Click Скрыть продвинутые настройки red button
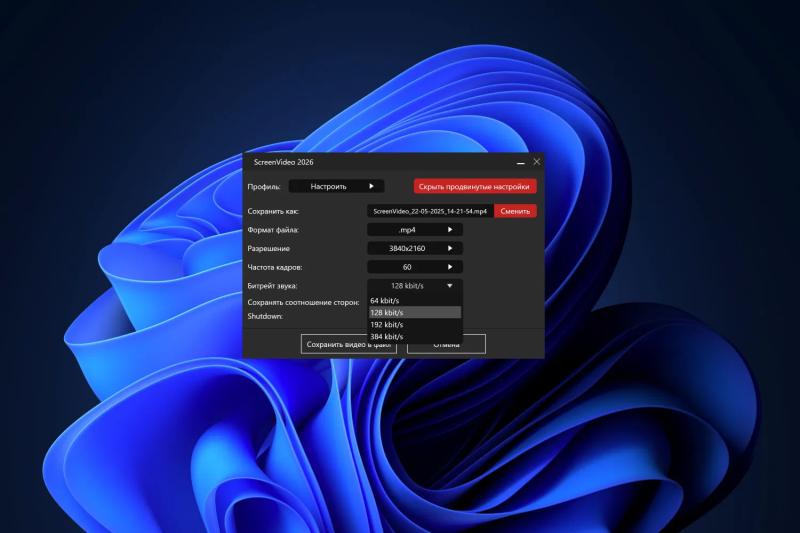 (x=474, y=187)
